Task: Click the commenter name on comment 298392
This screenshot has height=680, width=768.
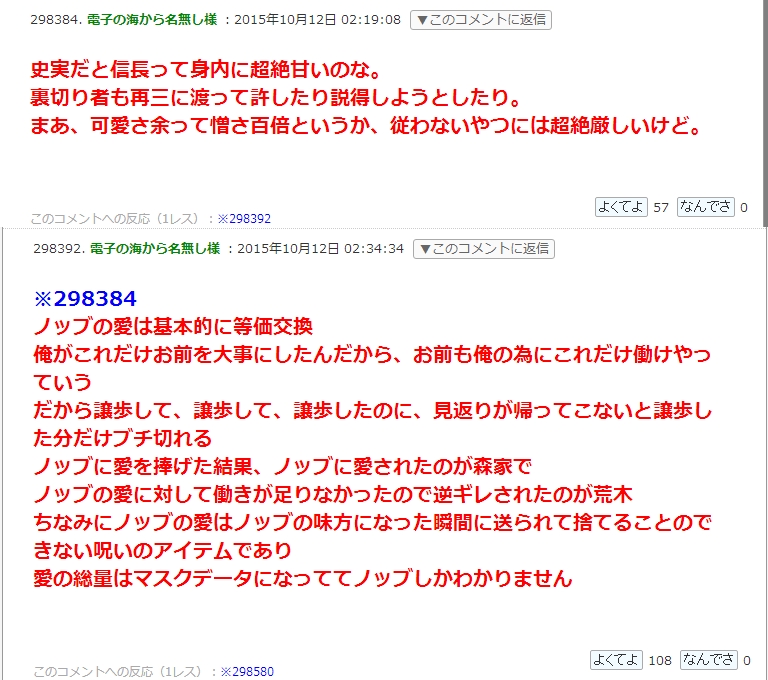Action: (x=155, y=248)
